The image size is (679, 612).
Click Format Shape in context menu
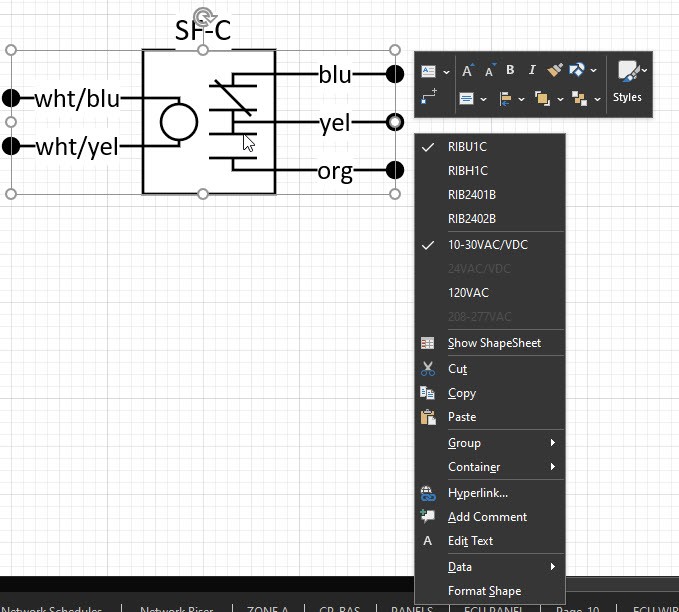[484, 591]
